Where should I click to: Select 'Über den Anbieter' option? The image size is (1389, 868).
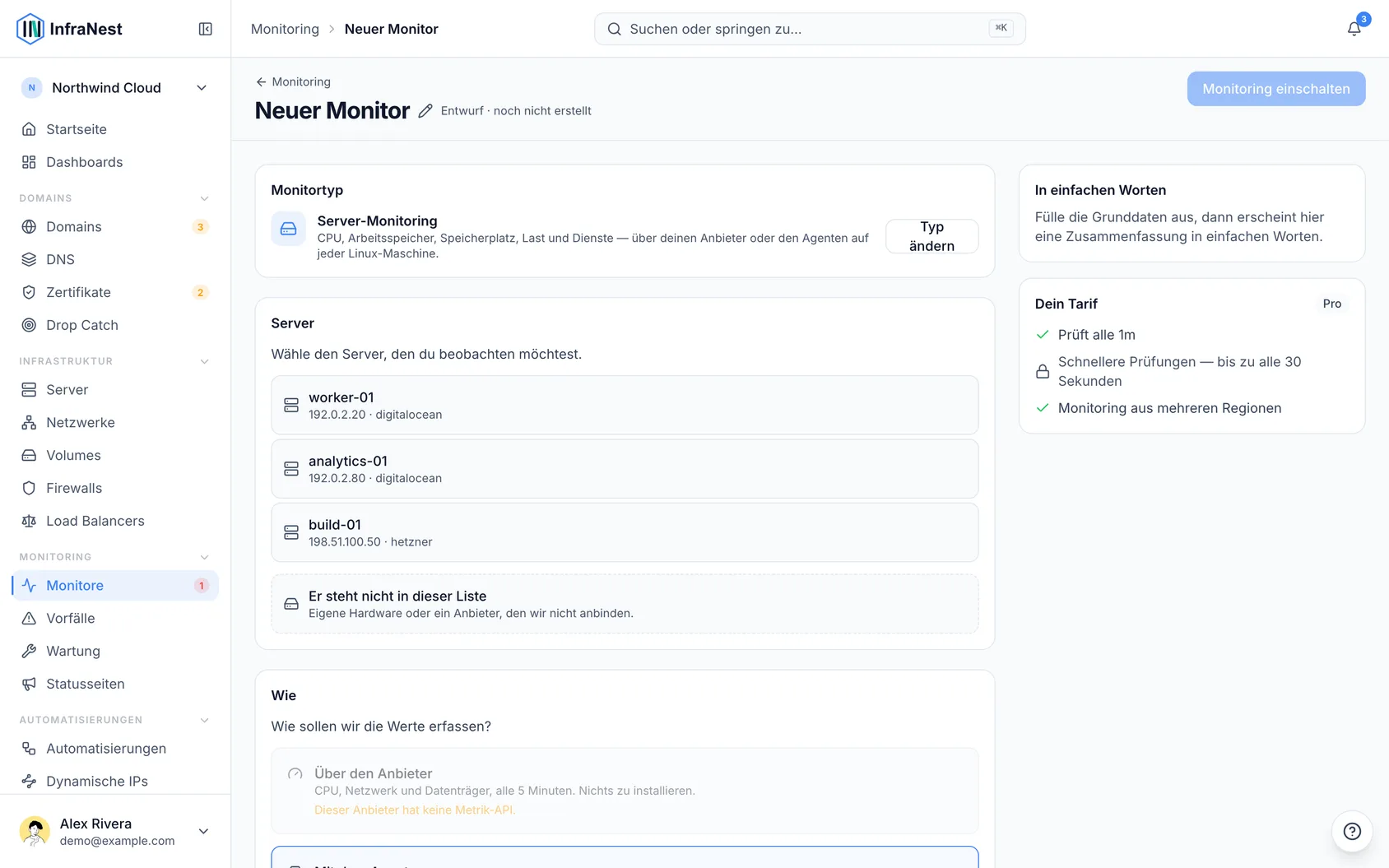[x=625, y=791]
